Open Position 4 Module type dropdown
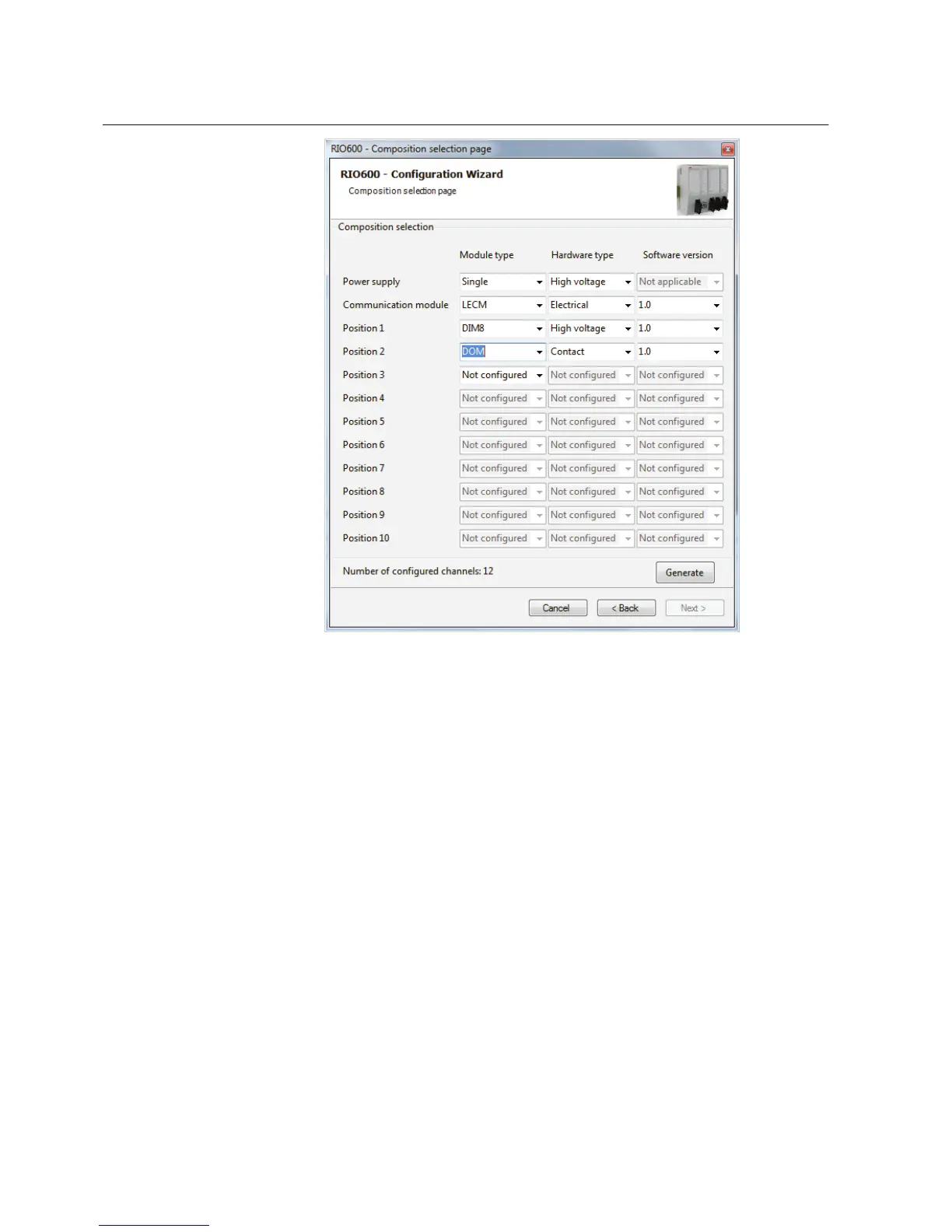 502,398
